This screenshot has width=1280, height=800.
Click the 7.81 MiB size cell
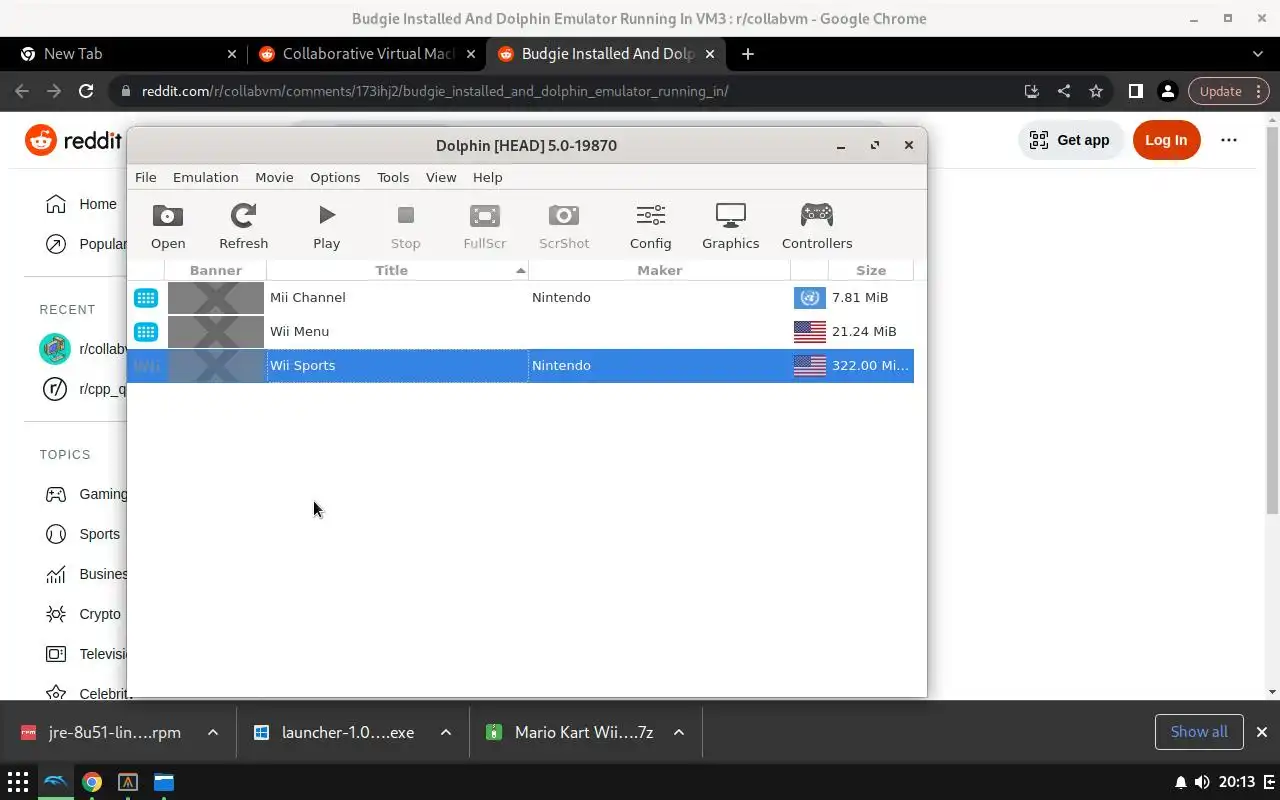860,297
